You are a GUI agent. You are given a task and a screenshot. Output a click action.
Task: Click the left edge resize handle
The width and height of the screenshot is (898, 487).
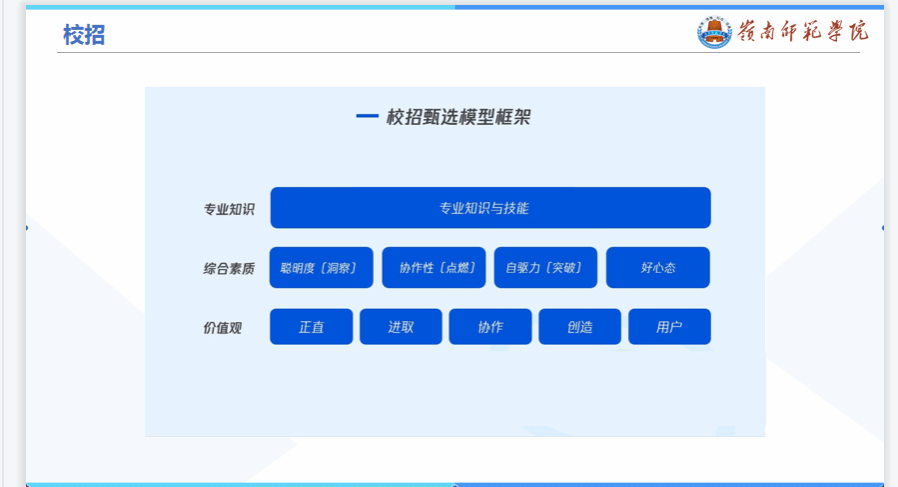click(26, 228)
